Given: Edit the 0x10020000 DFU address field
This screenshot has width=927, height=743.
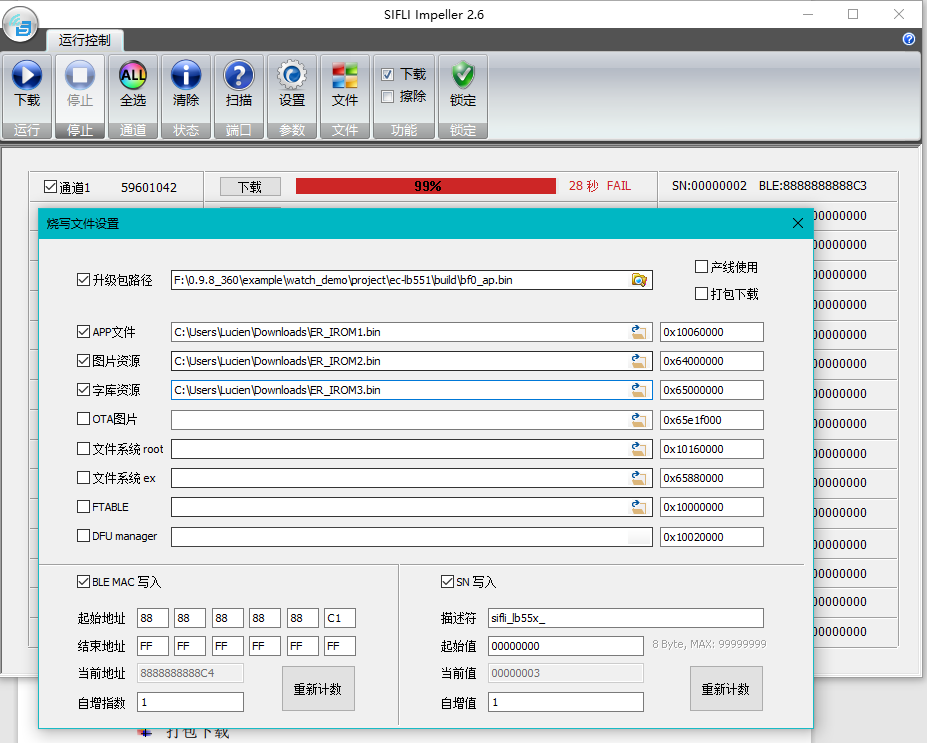Looking at the screenshot, I should [712, 537].
